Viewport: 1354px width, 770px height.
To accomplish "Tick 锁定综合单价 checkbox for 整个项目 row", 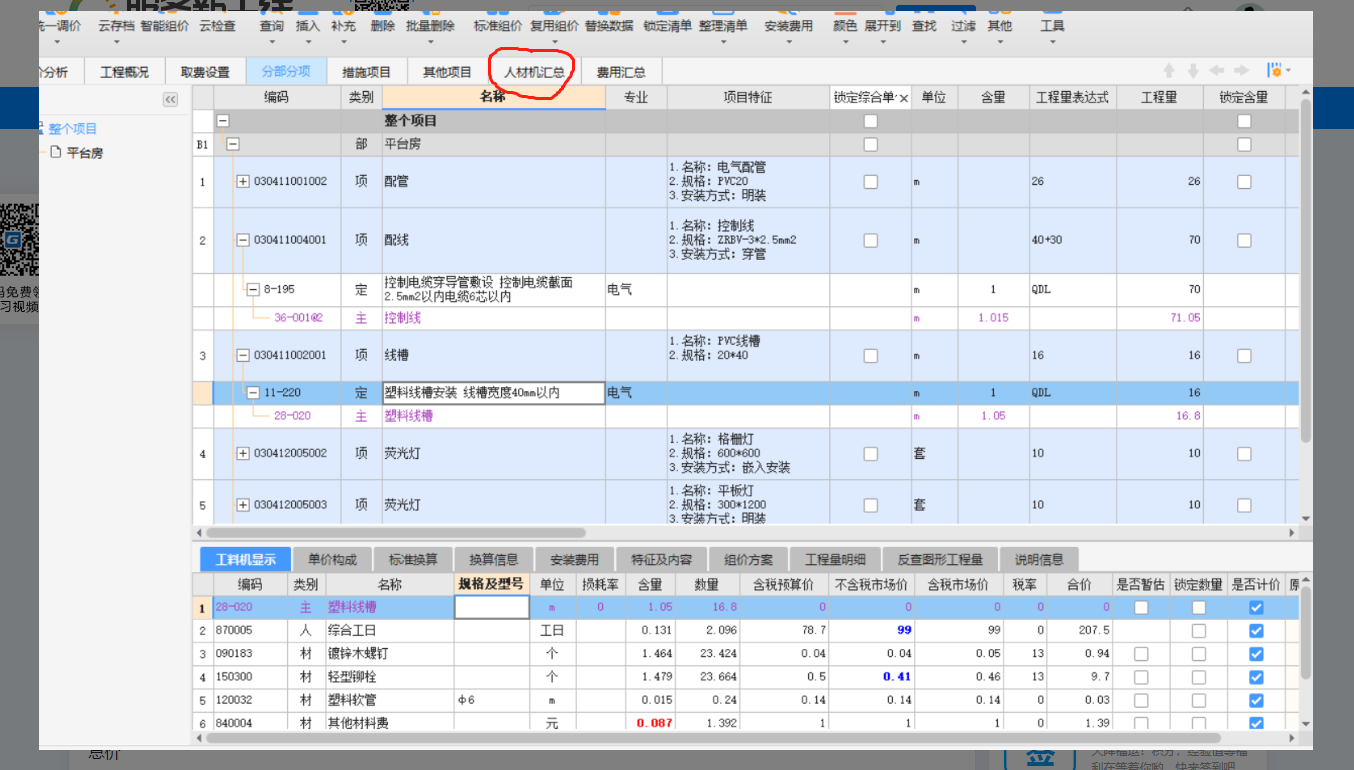I will [x=871, y=121].
